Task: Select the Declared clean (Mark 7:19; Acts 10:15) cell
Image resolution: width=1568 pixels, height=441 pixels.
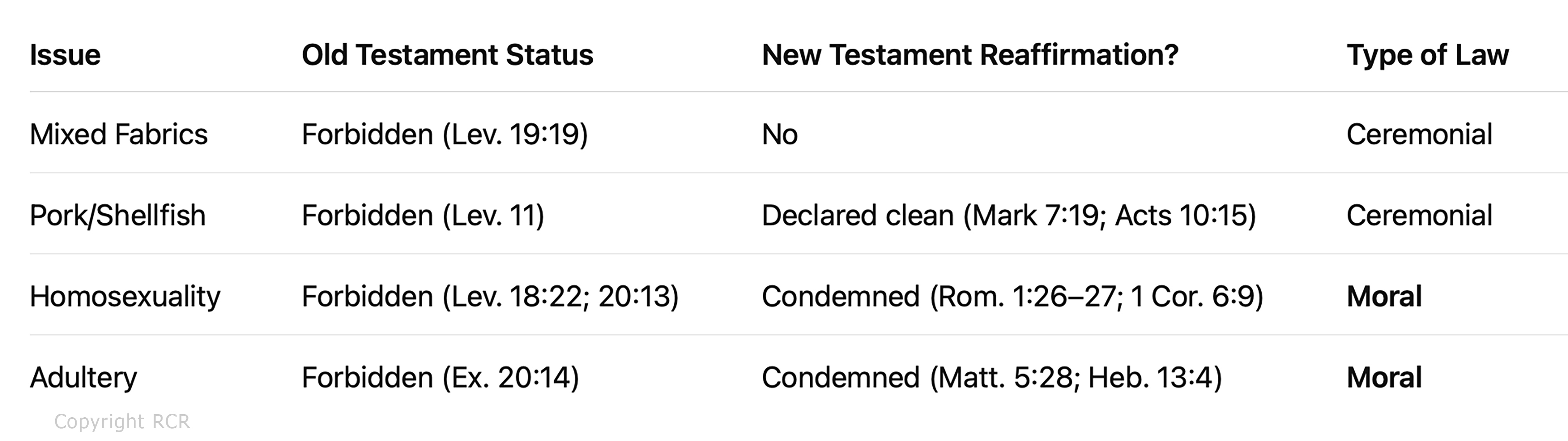Action: coord(1009,215)
